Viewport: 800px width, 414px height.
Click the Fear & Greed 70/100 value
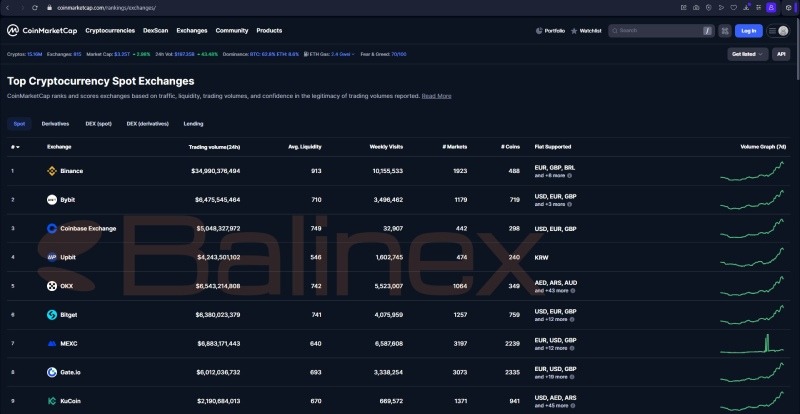398,54
